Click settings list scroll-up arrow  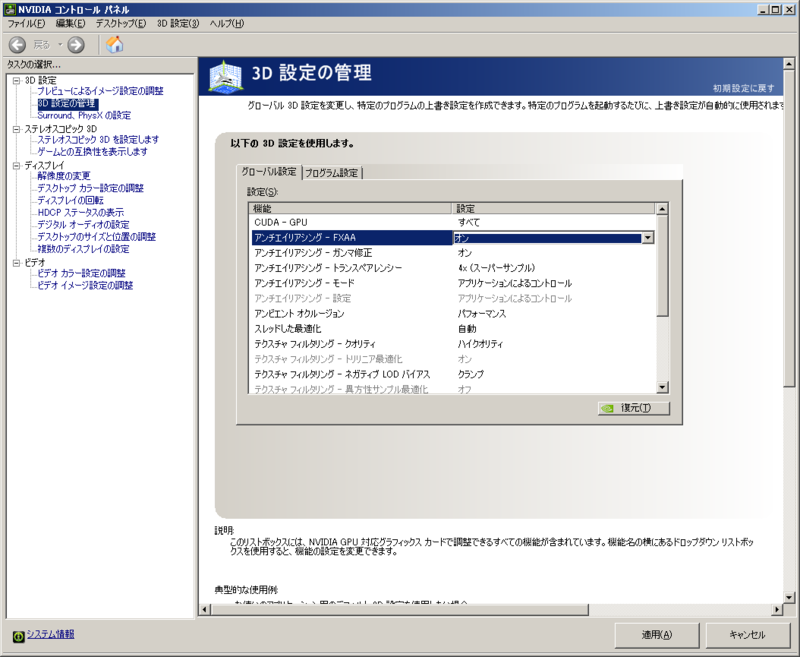tap(662, 209)
